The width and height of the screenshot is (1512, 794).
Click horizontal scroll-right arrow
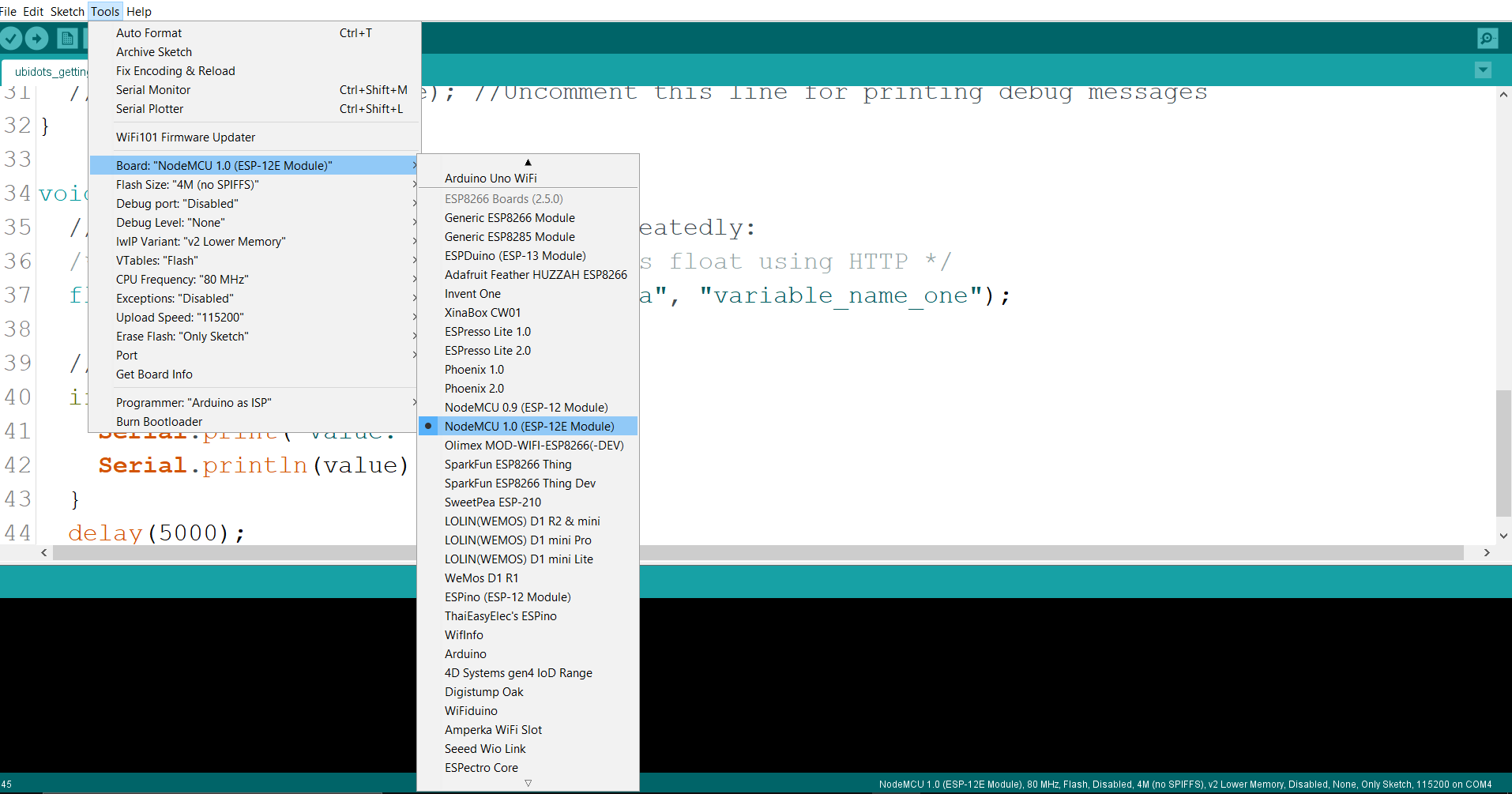point(1487,552)
